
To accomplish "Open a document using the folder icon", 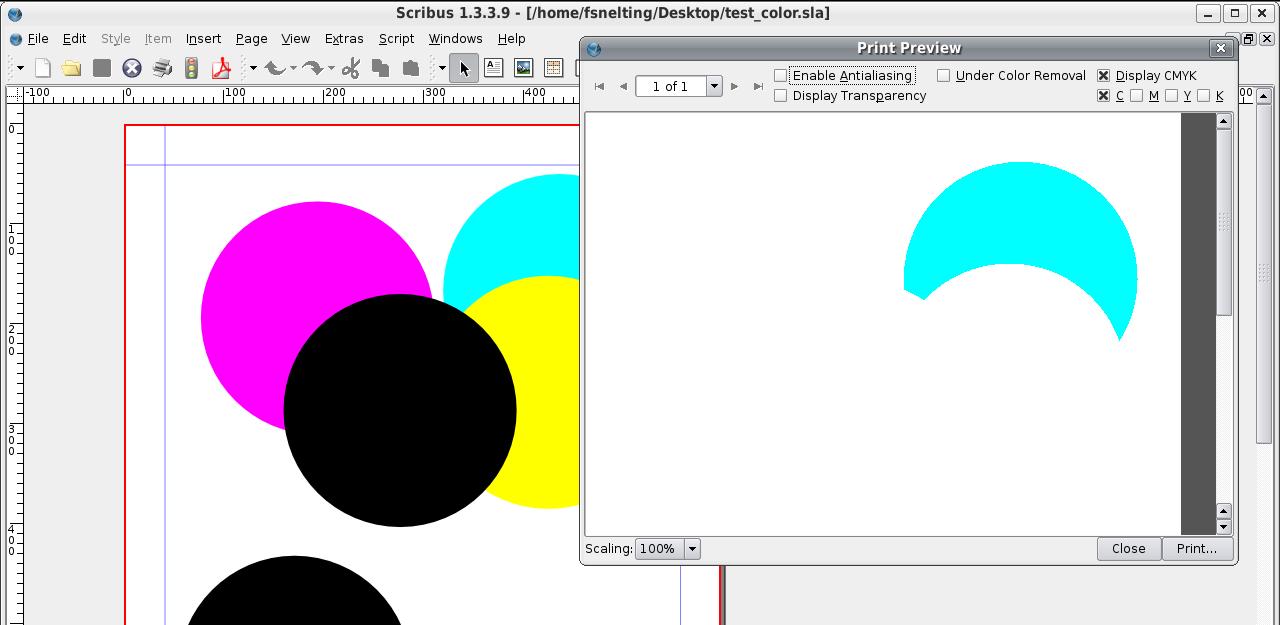I will 71,68.
